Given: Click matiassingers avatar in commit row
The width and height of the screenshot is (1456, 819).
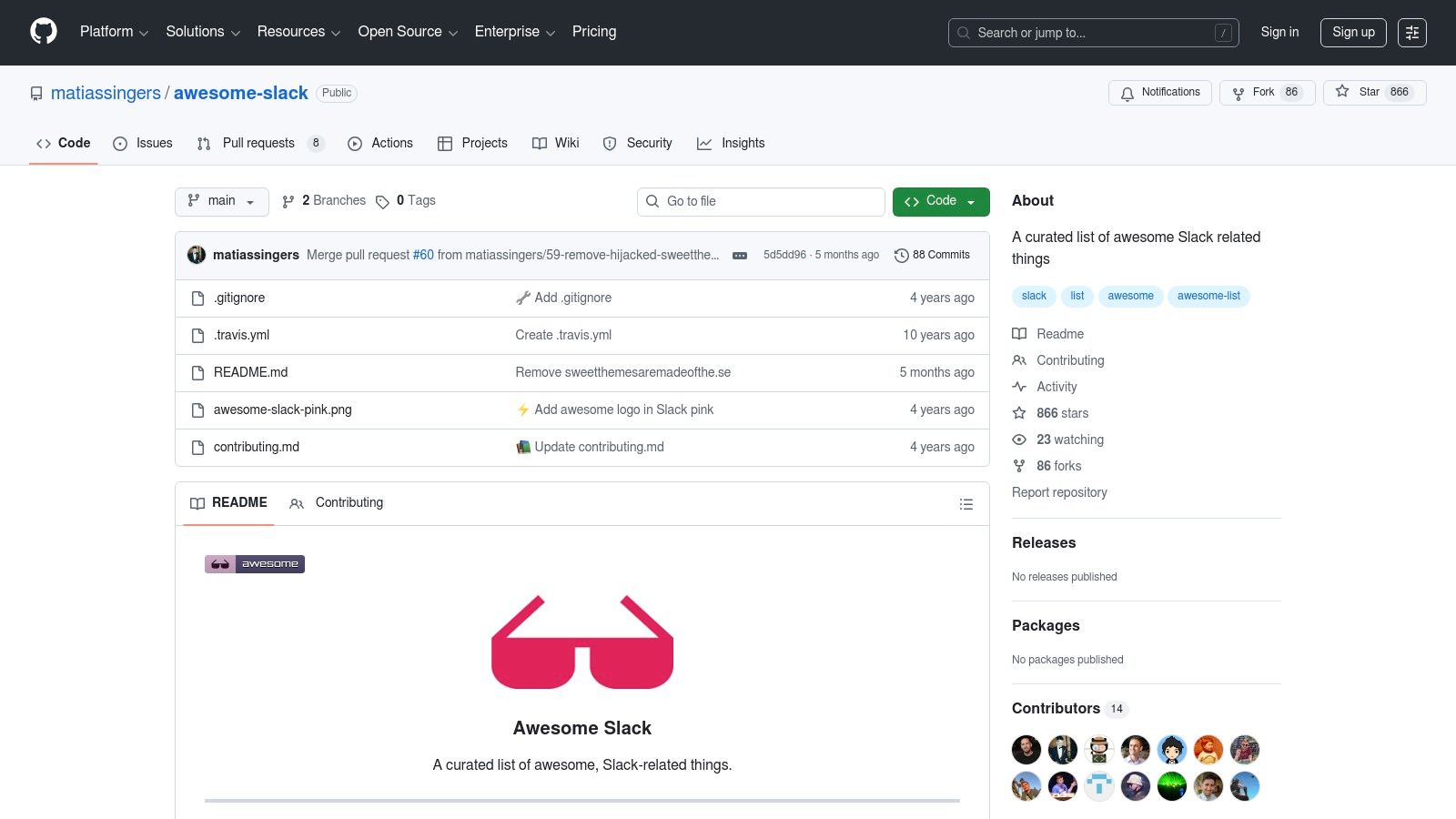Looking at the screenshot, I should coord(197,255).
